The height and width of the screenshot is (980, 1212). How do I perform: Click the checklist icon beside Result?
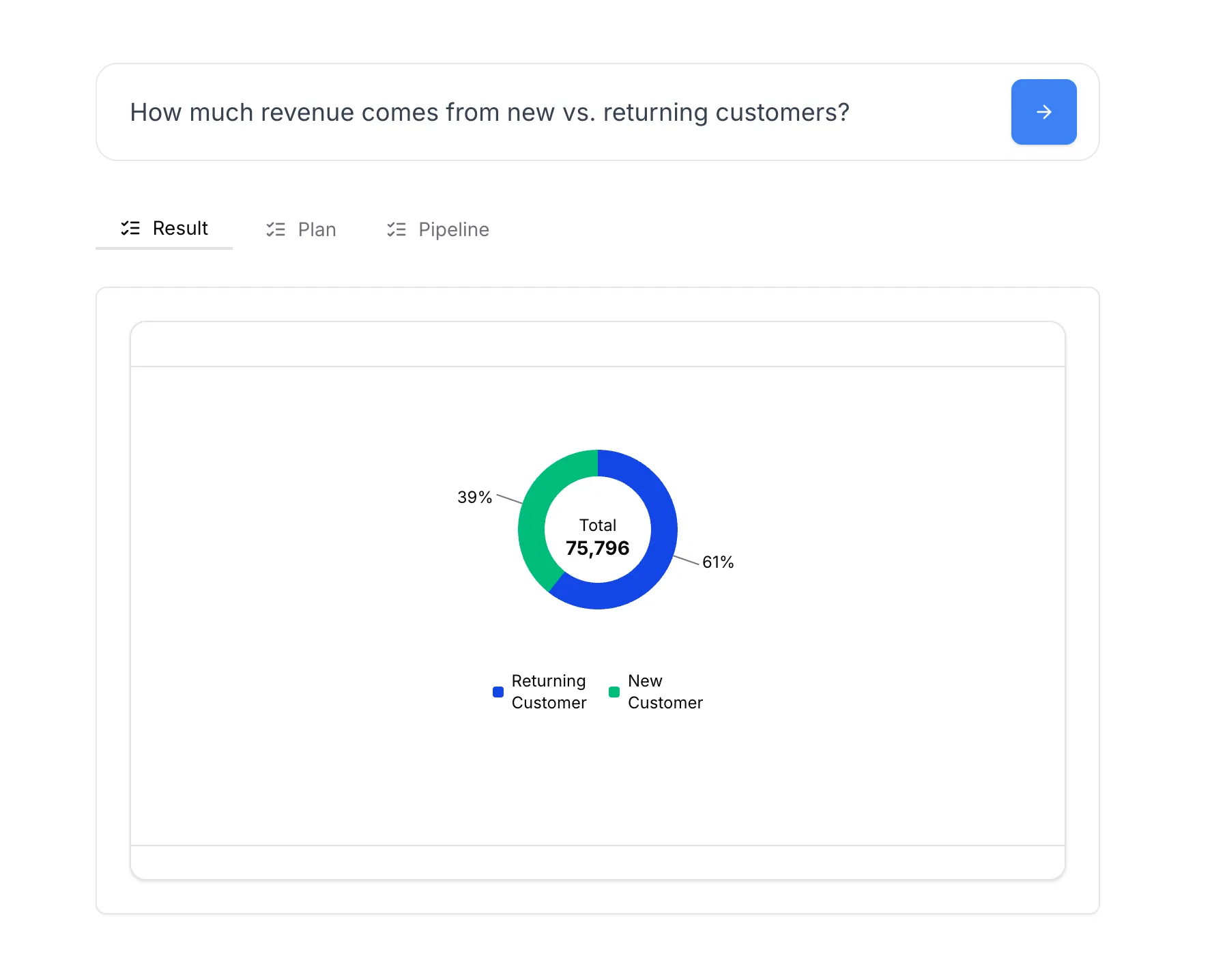(x=130, y=229)
